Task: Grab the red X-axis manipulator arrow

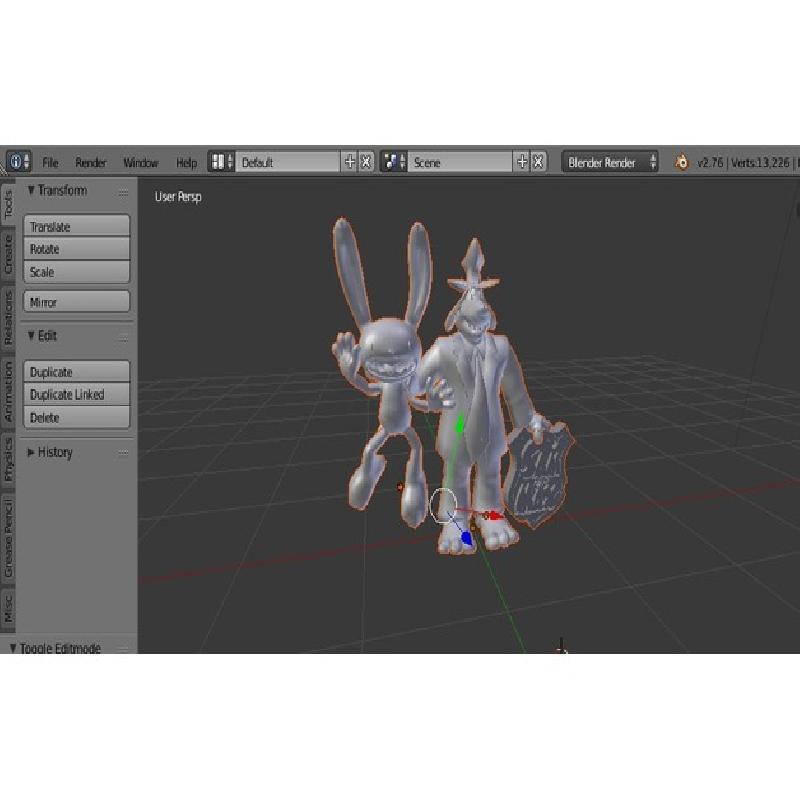Action: pyautogui.click(x=493, y=516)
